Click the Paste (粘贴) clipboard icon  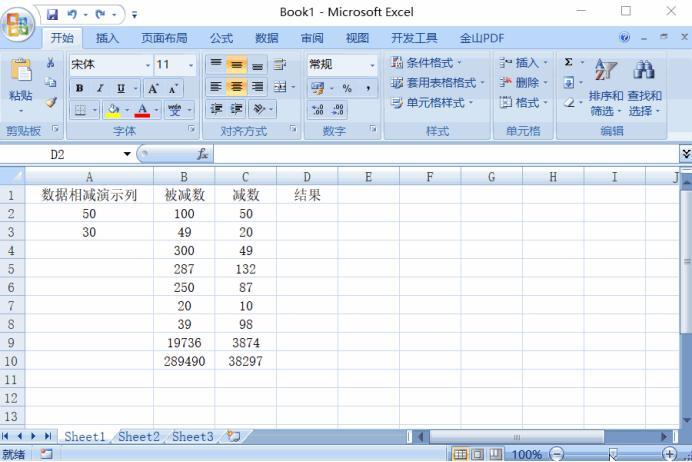21,71
